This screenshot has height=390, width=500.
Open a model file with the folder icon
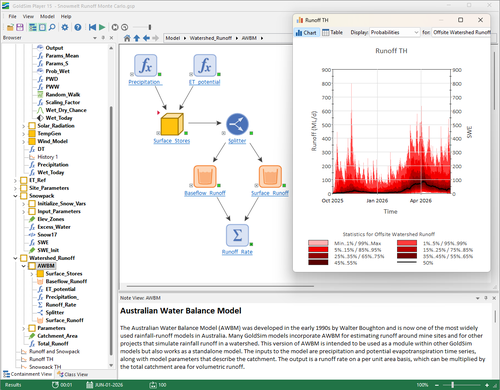(10, 27)
